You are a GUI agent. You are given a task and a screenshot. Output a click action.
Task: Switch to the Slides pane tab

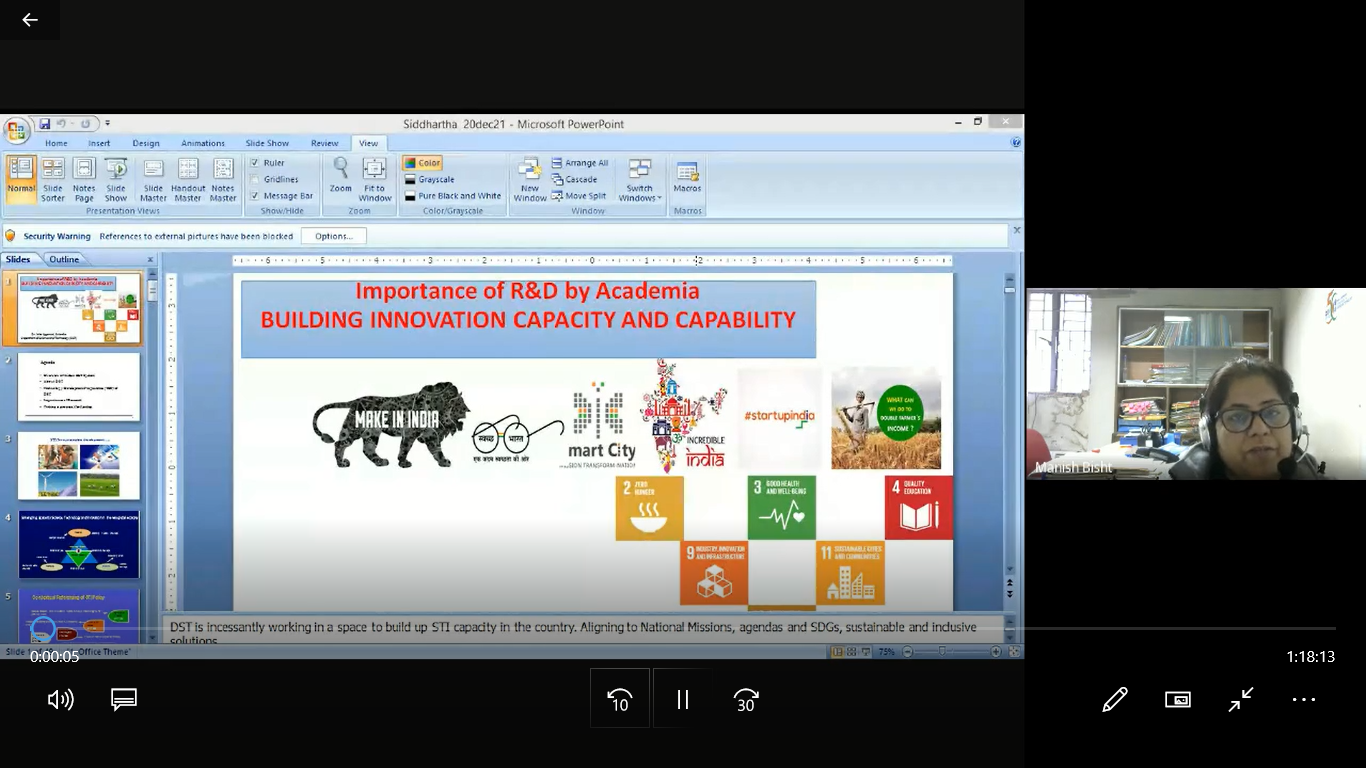tap(19, 259)
